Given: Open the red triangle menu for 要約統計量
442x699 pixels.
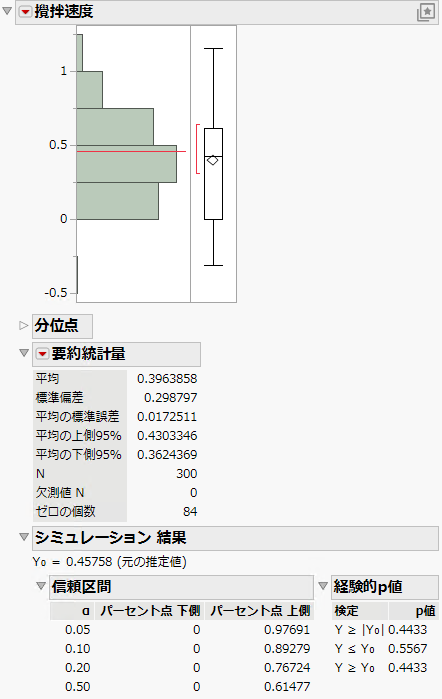Looking at the screenshot, I should [x=42, y=354].
